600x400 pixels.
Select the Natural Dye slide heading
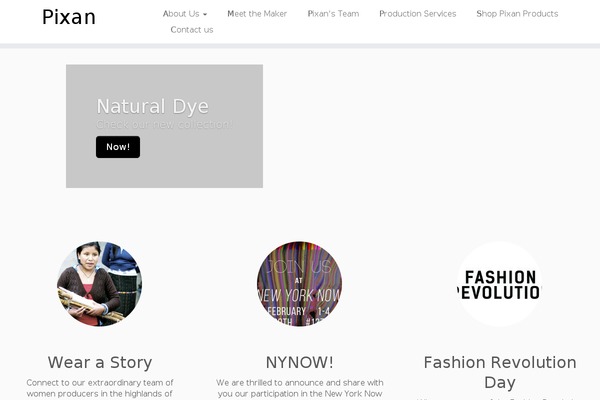(153, 106)
